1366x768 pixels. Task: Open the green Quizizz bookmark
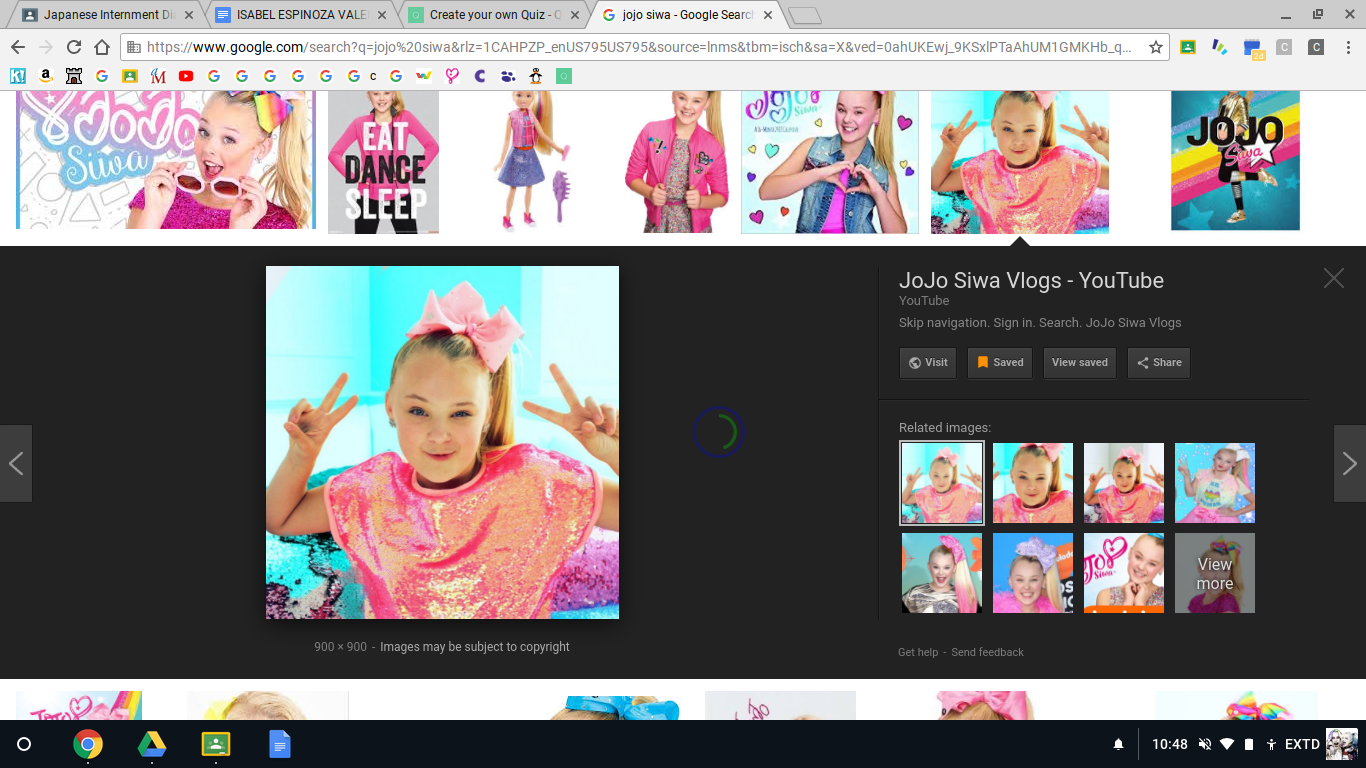coord(564,76)
